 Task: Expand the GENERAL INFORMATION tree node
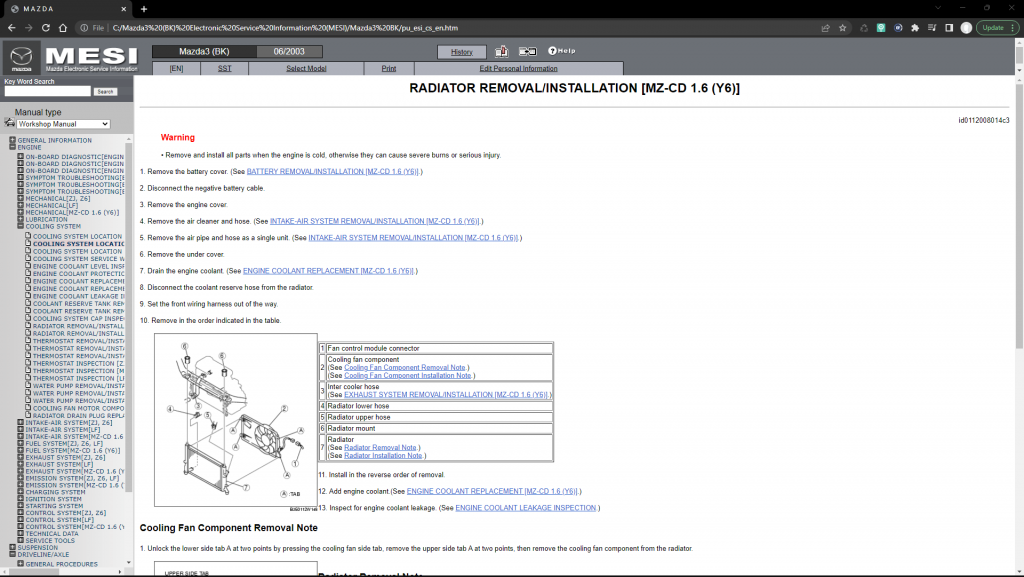[13, 140]
